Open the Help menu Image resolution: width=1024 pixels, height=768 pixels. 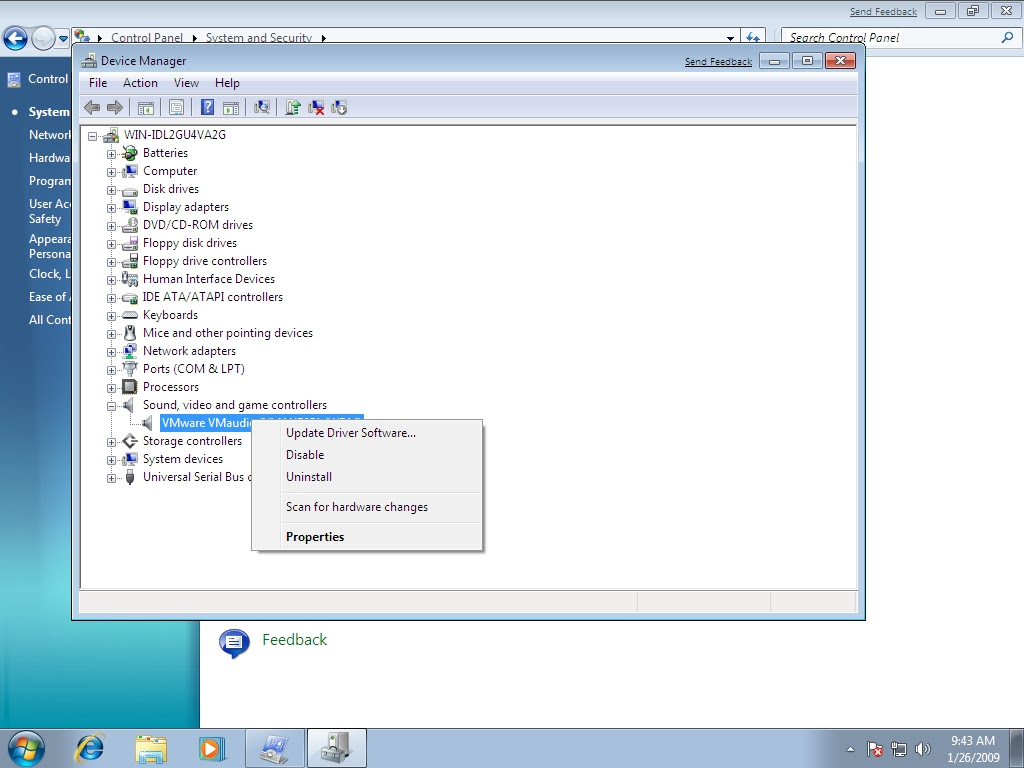(x=227, y=83)
